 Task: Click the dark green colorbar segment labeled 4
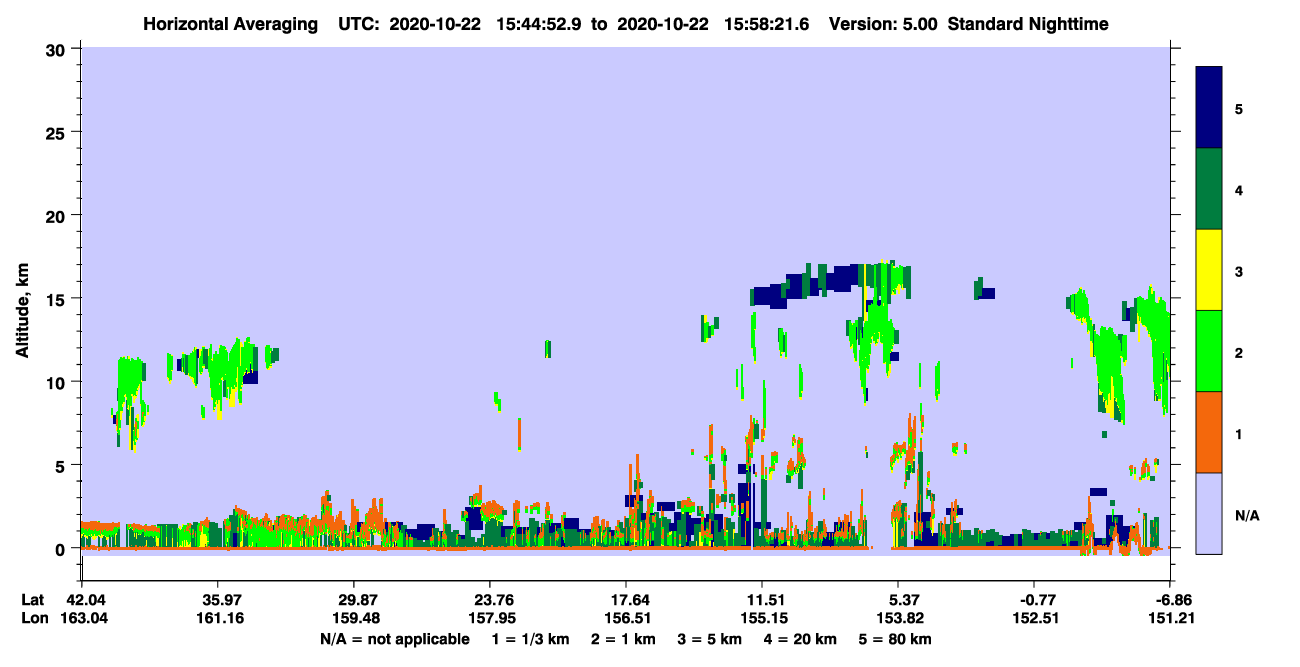tap(1209, 189)
